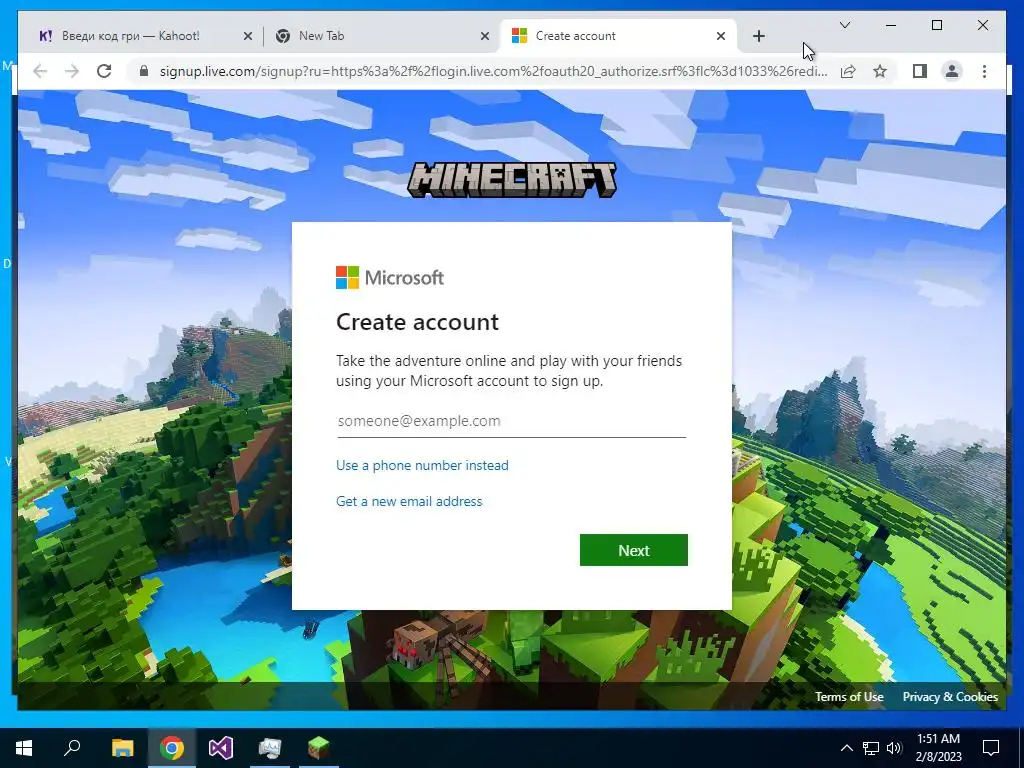Open the notification center icon
Viewport: 1024px width, 768px height.
[991, 748]
